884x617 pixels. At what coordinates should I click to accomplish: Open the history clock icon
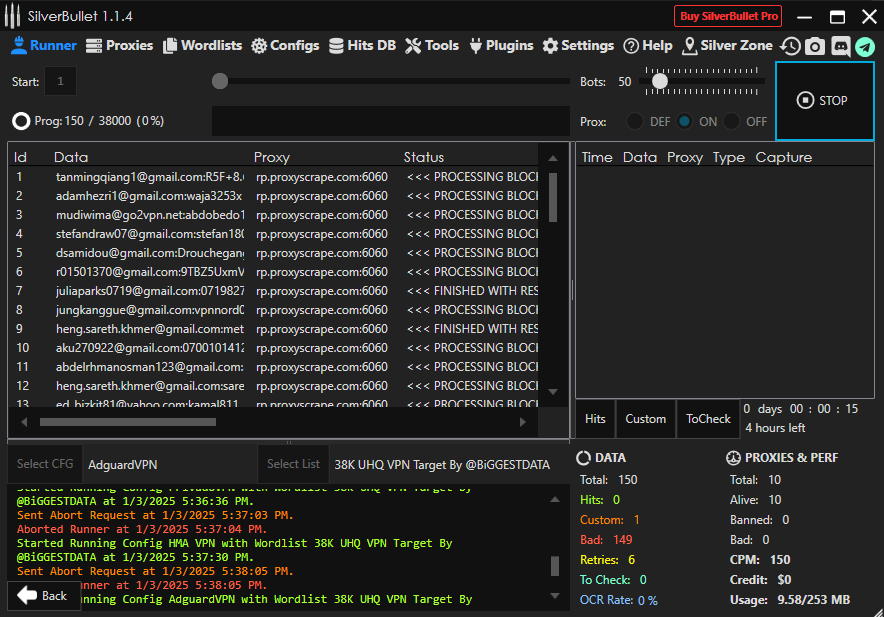[x=791, y=46]
